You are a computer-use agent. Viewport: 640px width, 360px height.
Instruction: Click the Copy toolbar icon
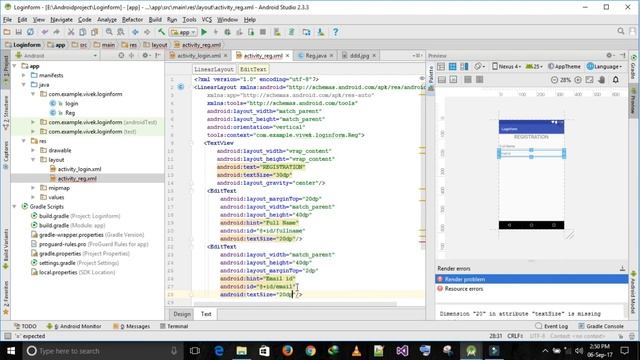[82, 32]
